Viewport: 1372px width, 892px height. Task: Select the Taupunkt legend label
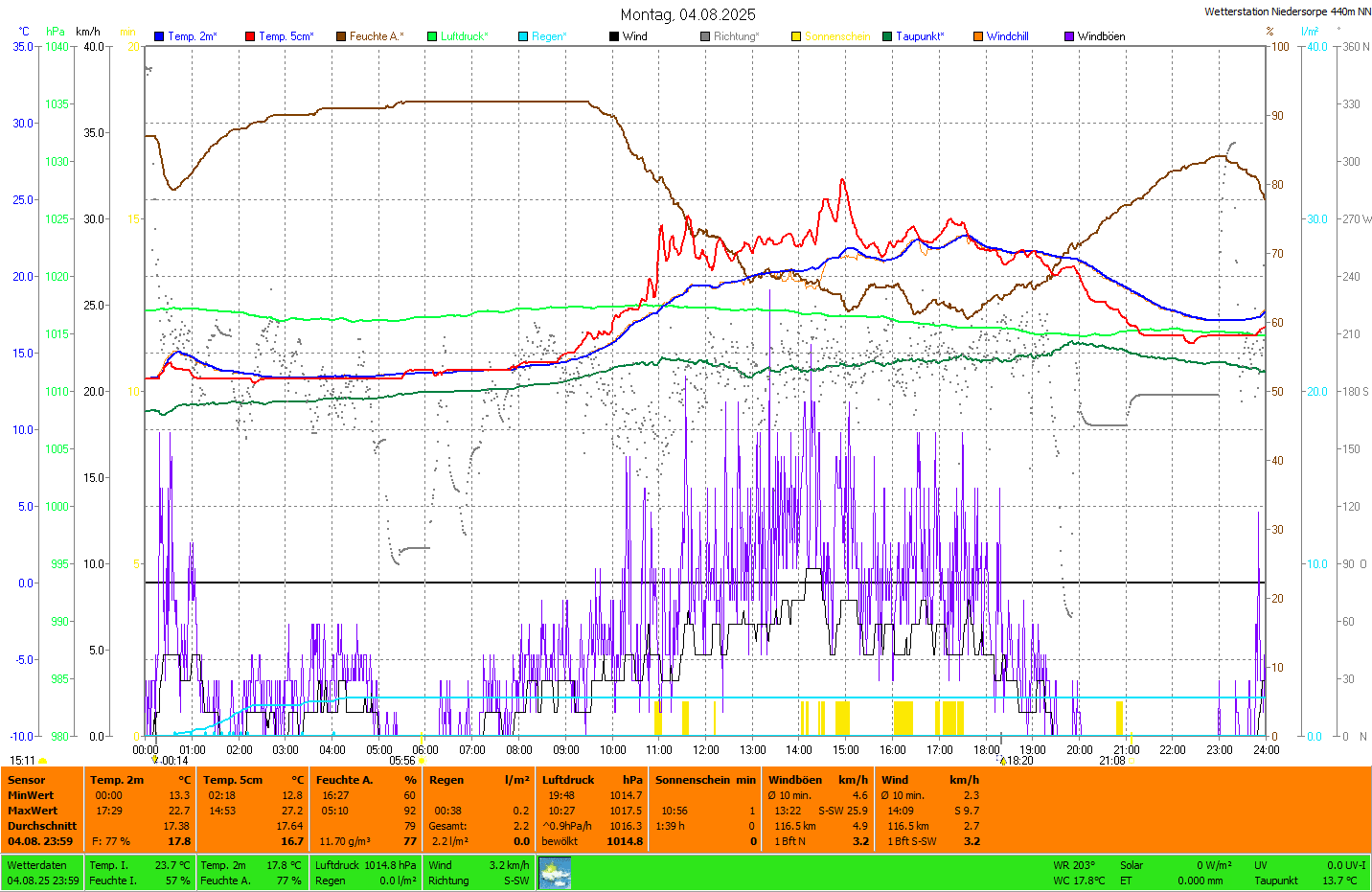click(x=920, y=36)
